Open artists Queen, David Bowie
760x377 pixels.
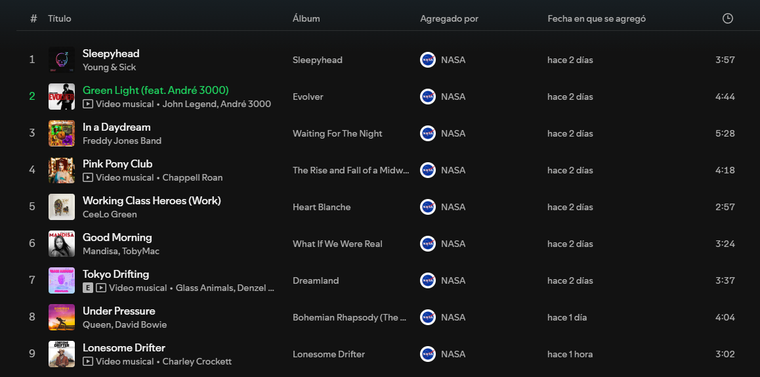tap(125, 325)
